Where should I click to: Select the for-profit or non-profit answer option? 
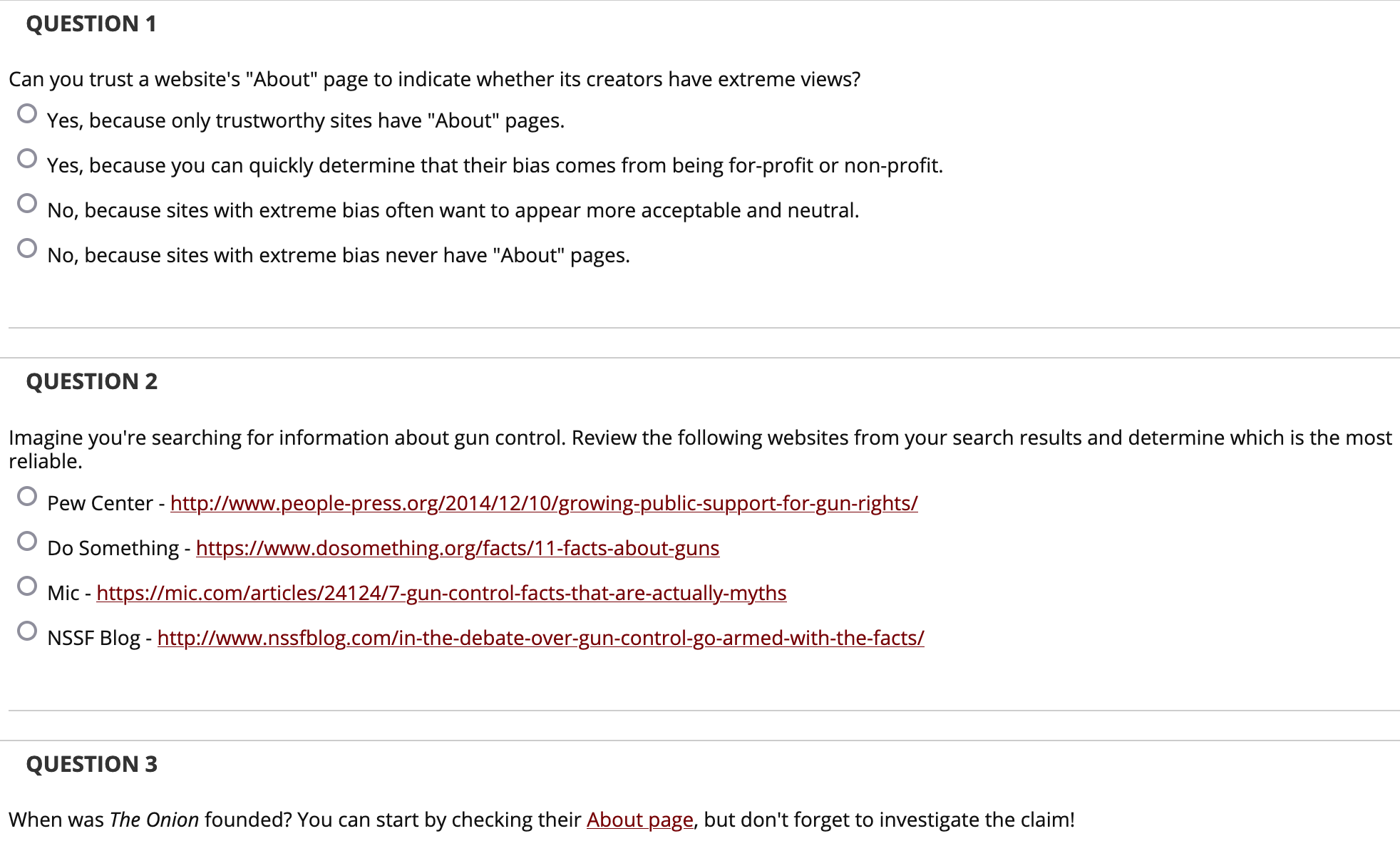pyautogui.click(x=27, y=158)
